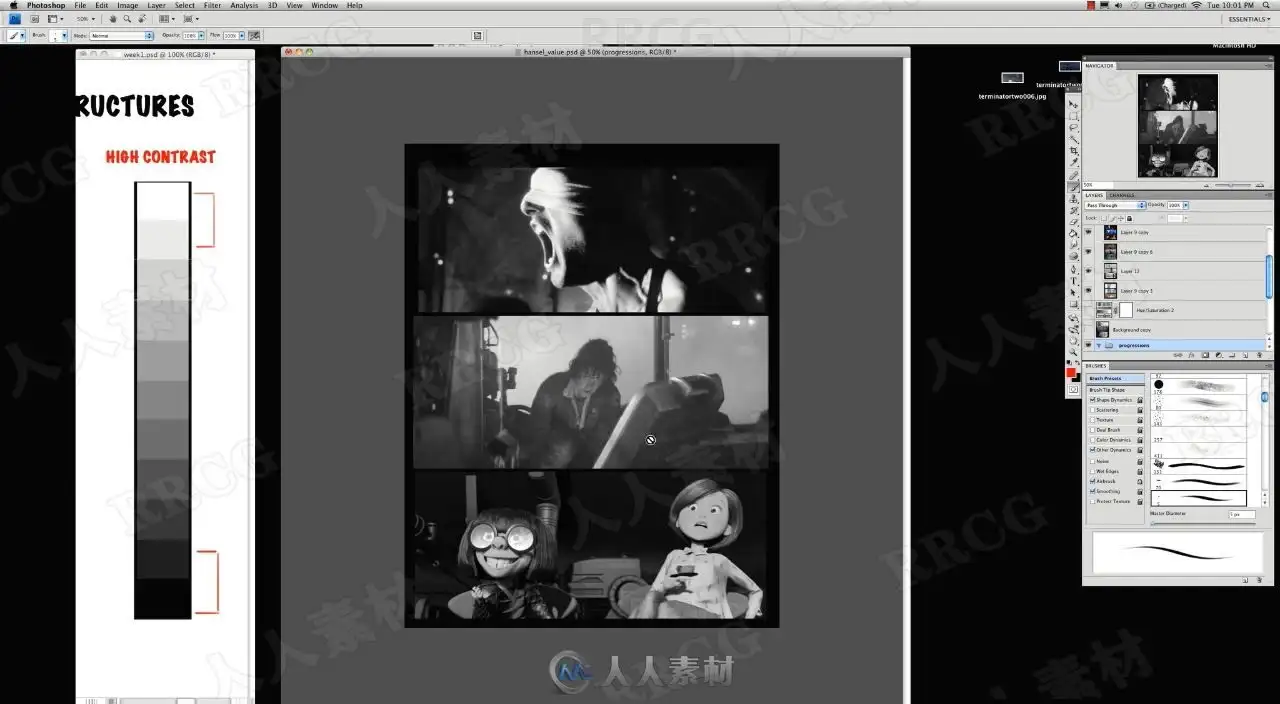Enable the Wet Edges checkbox

pos(1092,471)
